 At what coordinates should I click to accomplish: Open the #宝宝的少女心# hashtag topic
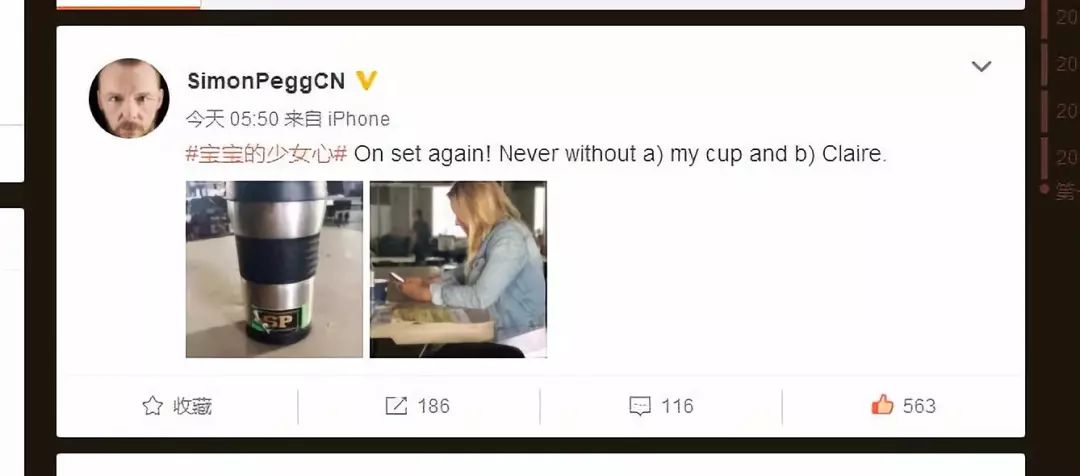pyautogui.click(x=267, y=154)
